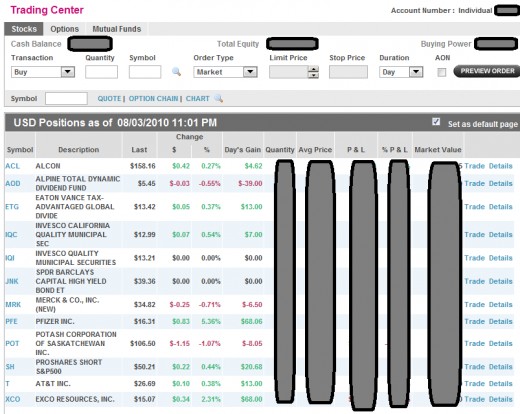
Task: Open the JNK symbol link
Action: click(12, 281)
